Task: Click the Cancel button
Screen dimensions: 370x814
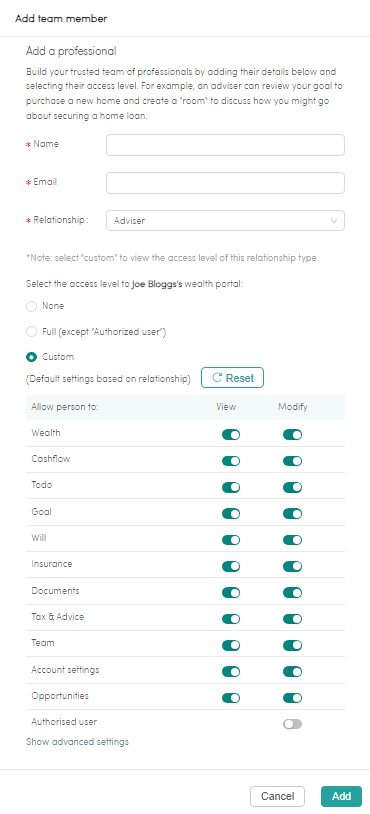Action: (x=277, y=796)
